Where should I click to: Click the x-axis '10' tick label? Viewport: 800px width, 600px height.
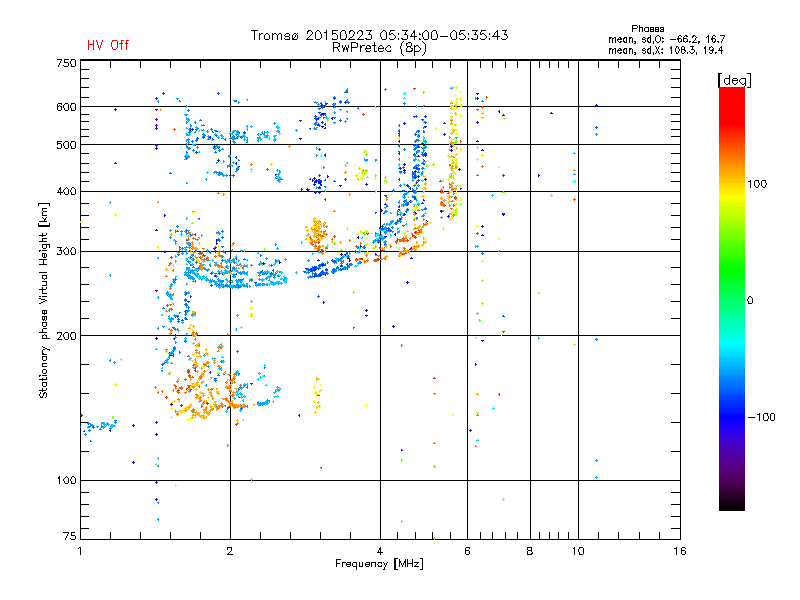pyautogui.click(x=578, y=551)
